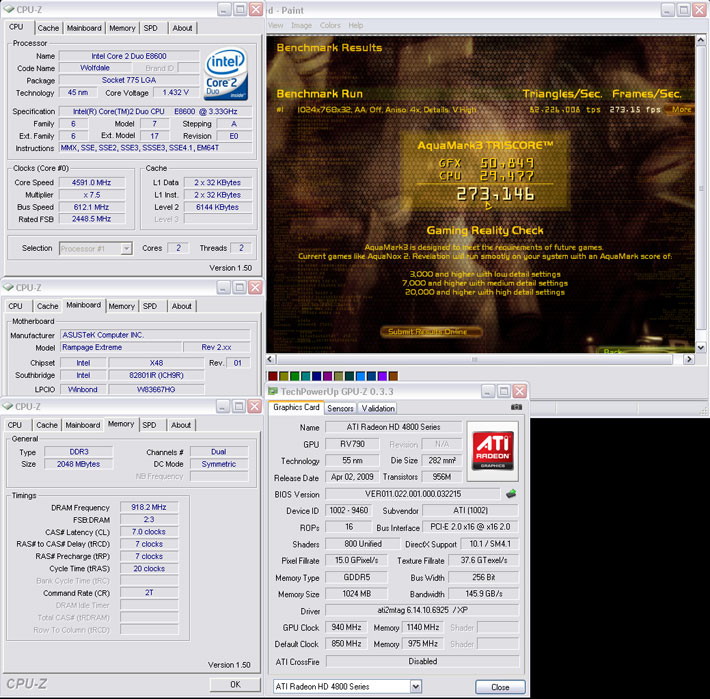
Task: Click the DRAM Frequency value 918.2 MHz
Action: [x=149, y=507]
